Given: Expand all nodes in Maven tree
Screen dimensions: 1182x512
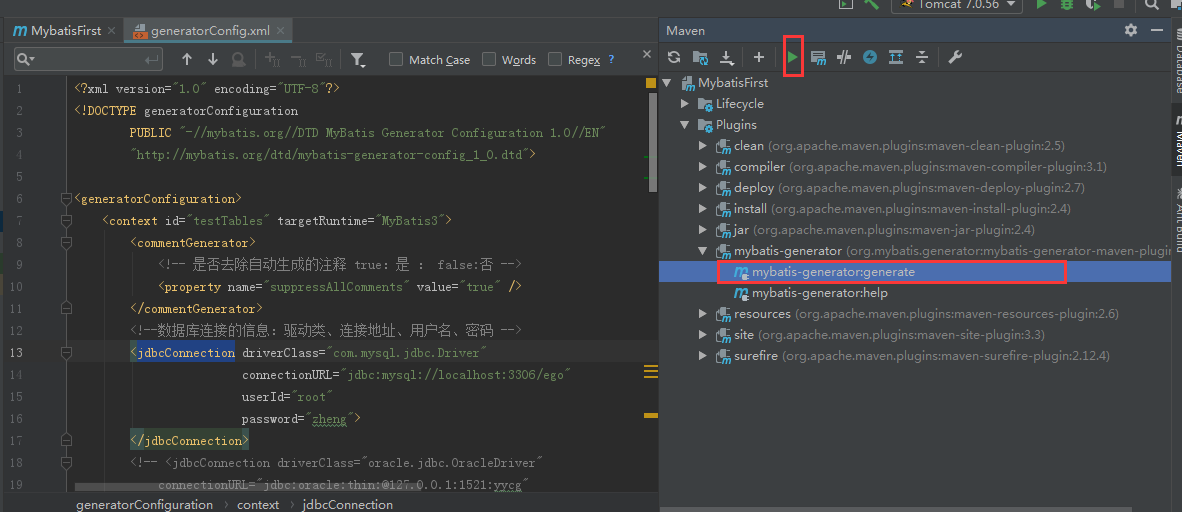Looking at the screenshot, I should [x=896, y=57].
